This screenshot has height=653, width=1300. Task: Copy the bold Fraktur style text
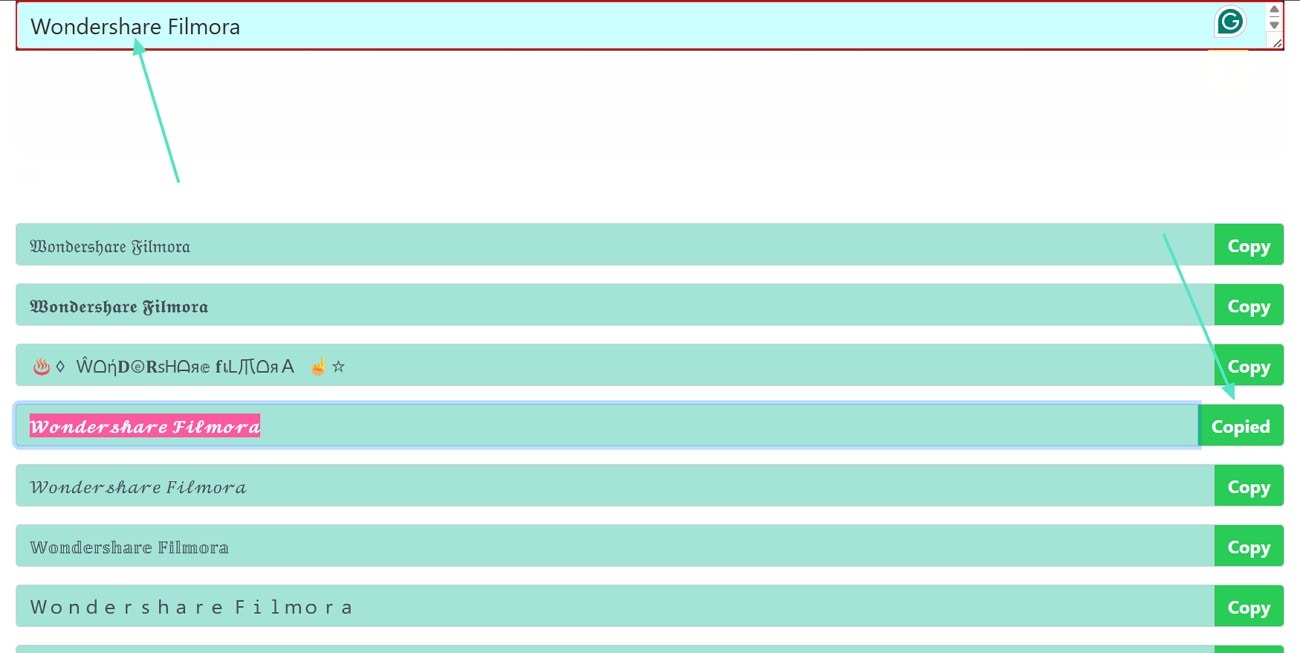coord(1249,305)
